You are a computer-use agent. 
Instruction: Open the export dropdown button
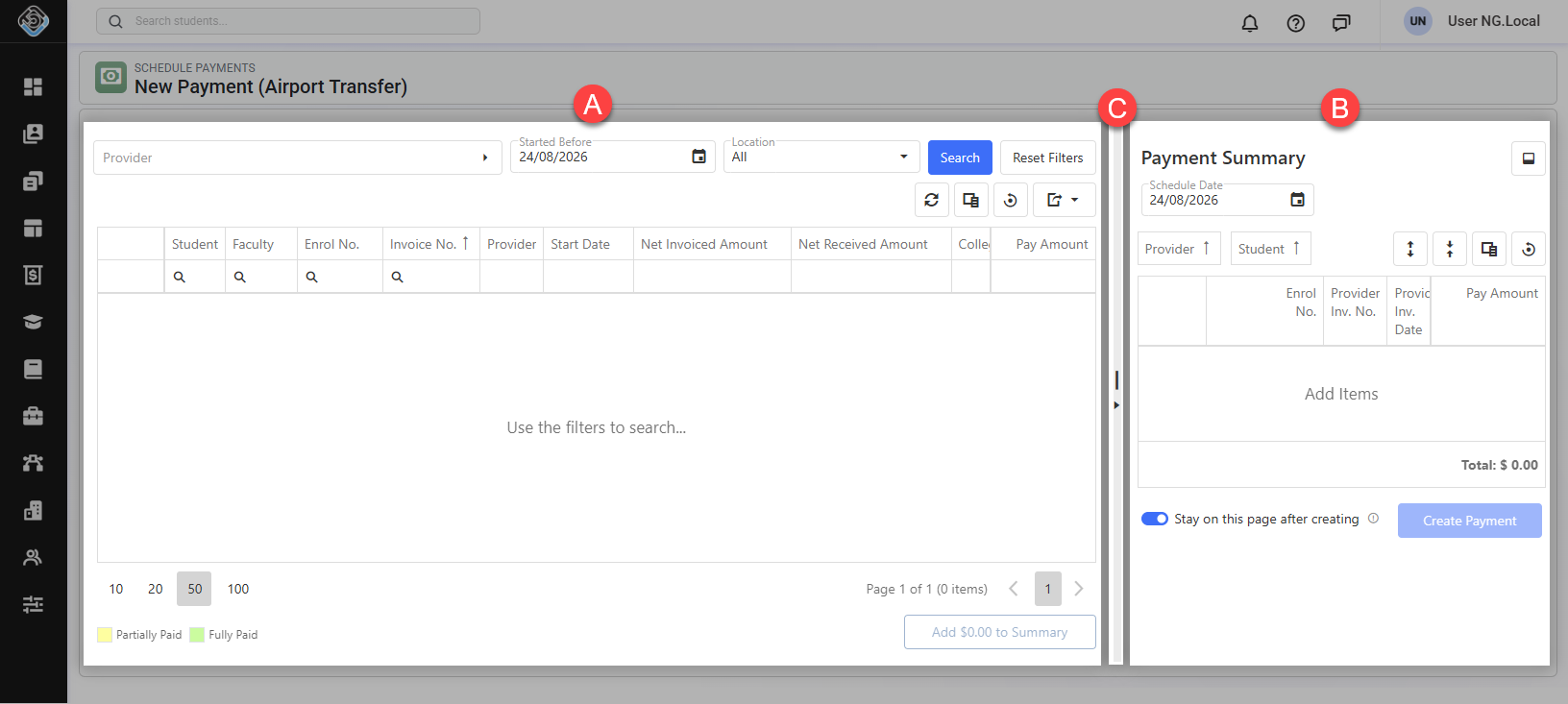click(x=1065, y=200)
